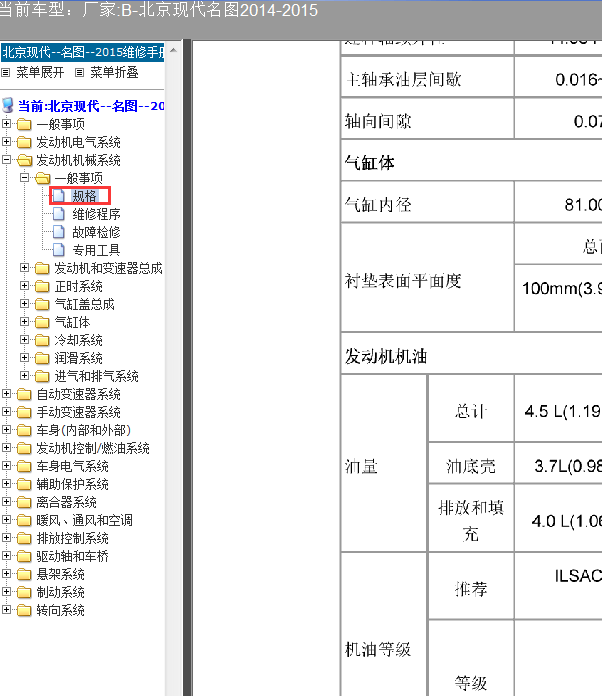Image resolution: width=602 pixels, height=696 pixels.
Task: Click the header 北京现代--名图--2015维修手册
Action: click(83, 52)
